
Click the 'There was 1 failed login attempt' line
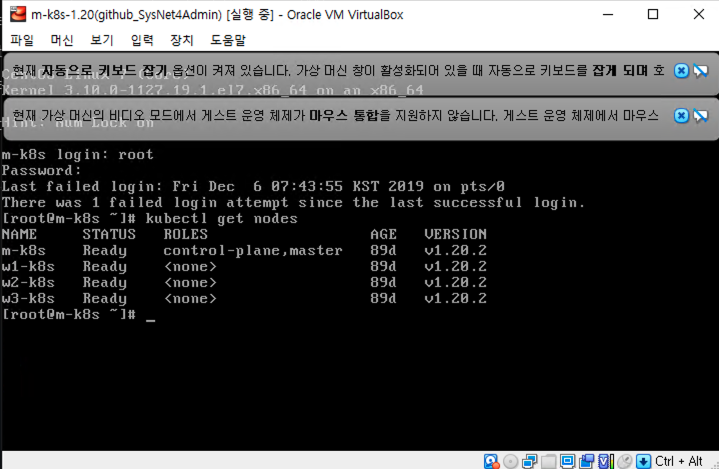pyautogui.click(x=293, y=203)
